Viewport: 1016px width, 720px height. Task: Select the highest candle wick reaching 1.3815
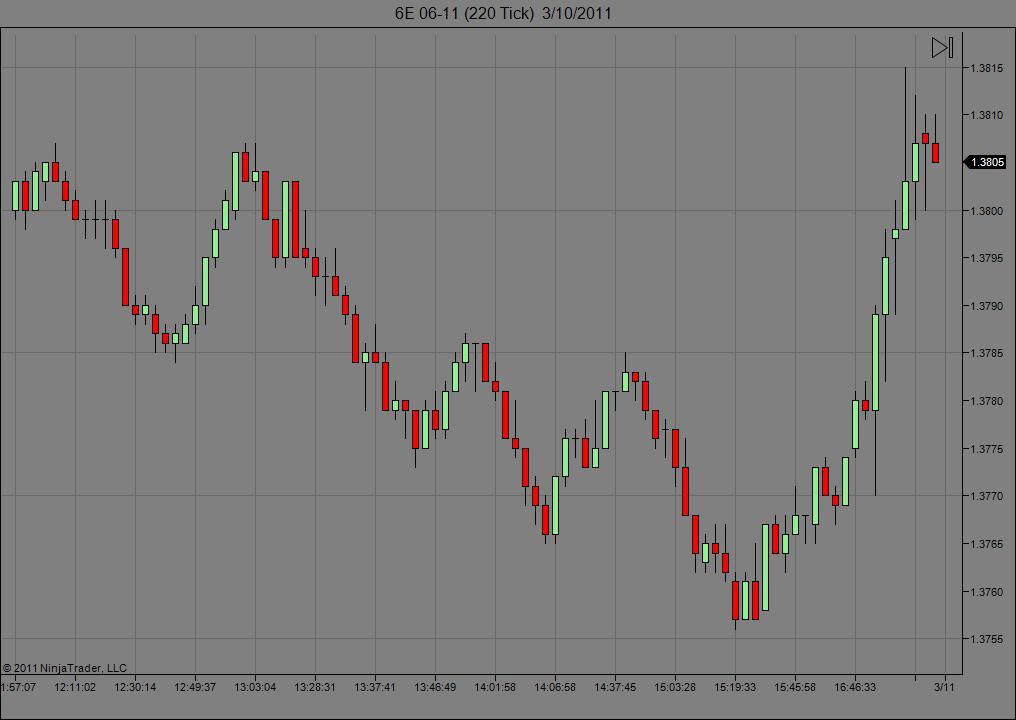tap(906, 123)
